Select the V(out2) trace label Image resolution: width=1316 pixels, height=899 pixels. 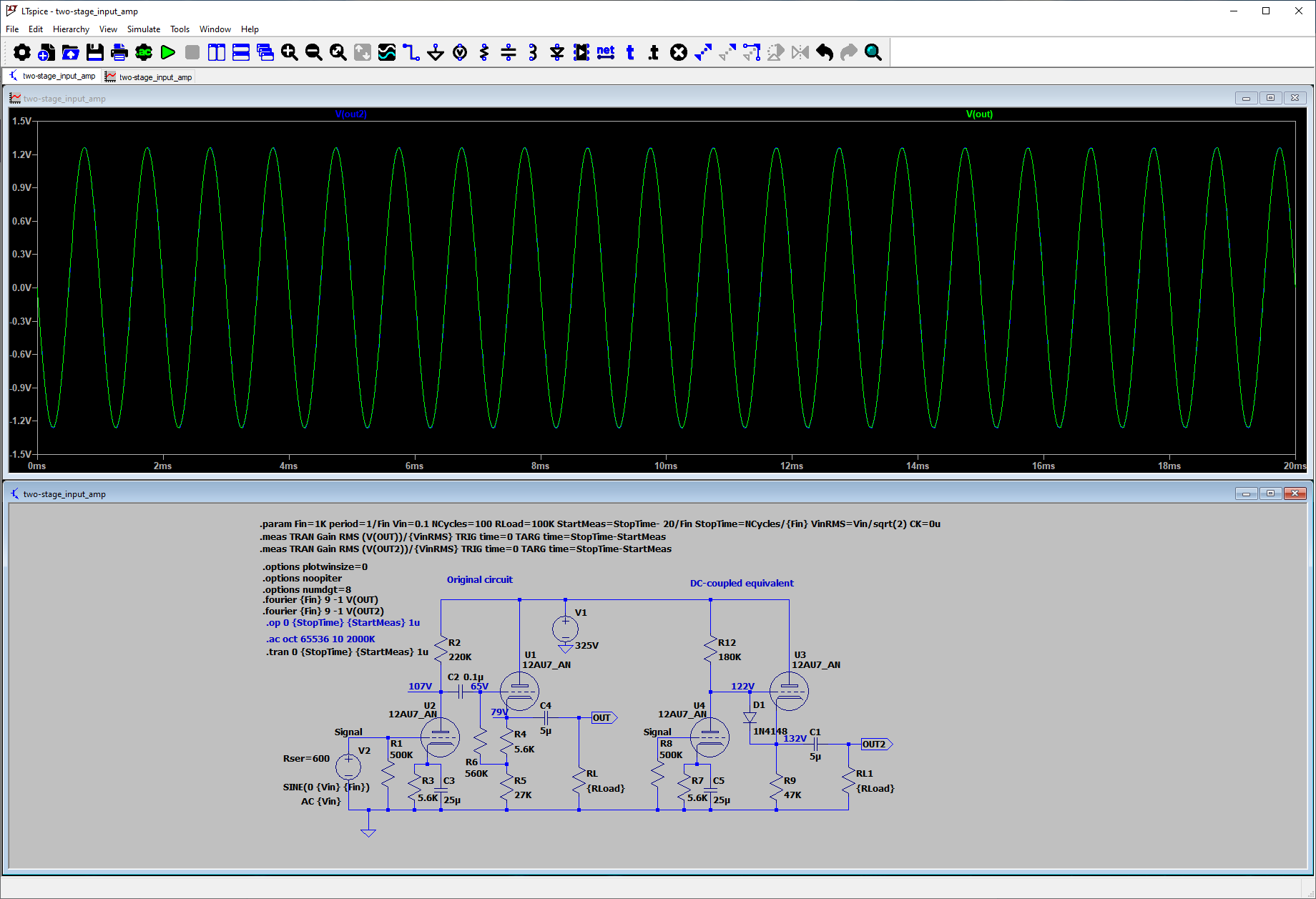coord(350,114)
